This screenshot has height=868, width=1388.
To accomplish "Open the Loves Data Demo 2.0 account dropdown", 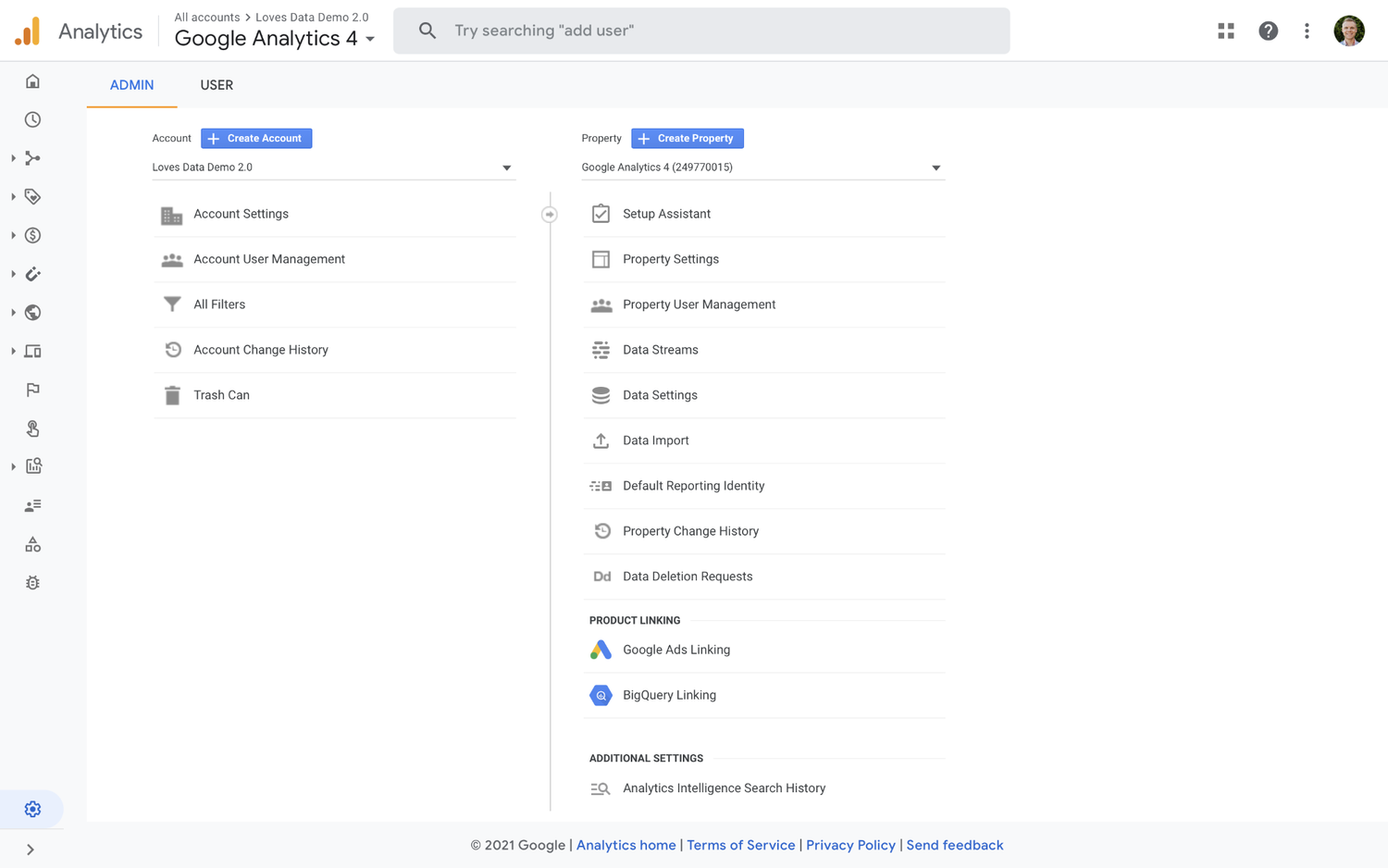I will coord(333,167).
